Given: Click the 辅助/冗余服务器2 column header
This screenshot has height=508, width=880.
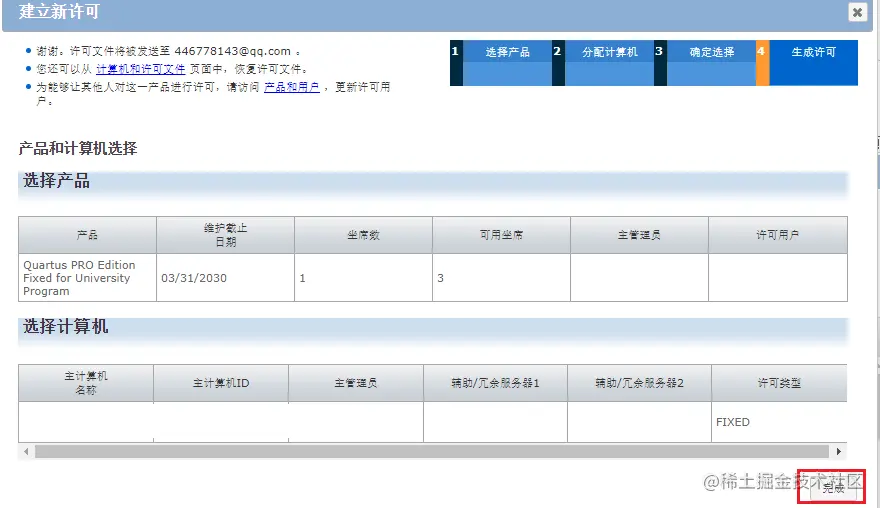Looking at the screenshot, I should [x=639, y=383].
